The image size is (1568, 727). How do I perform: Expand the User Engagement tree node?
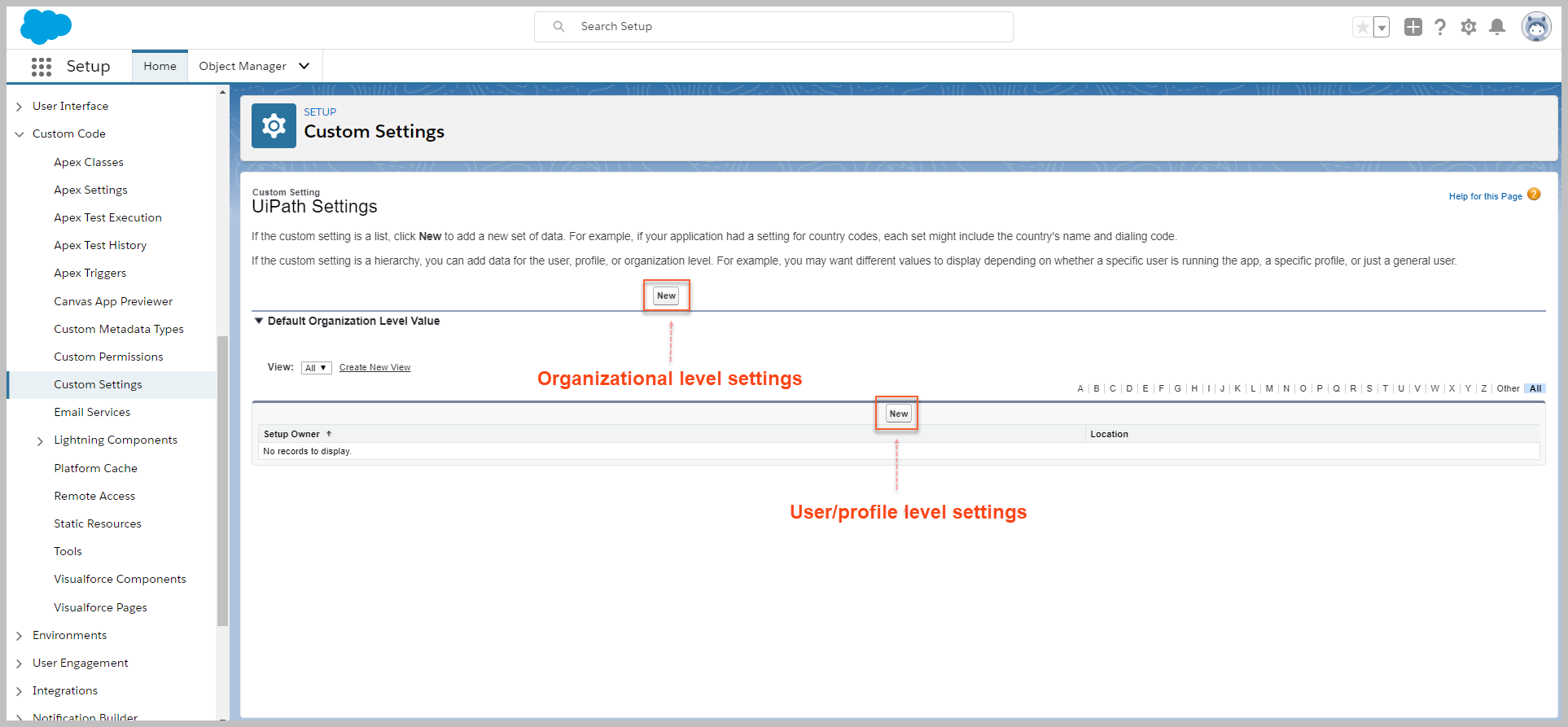tap(19, 663)
